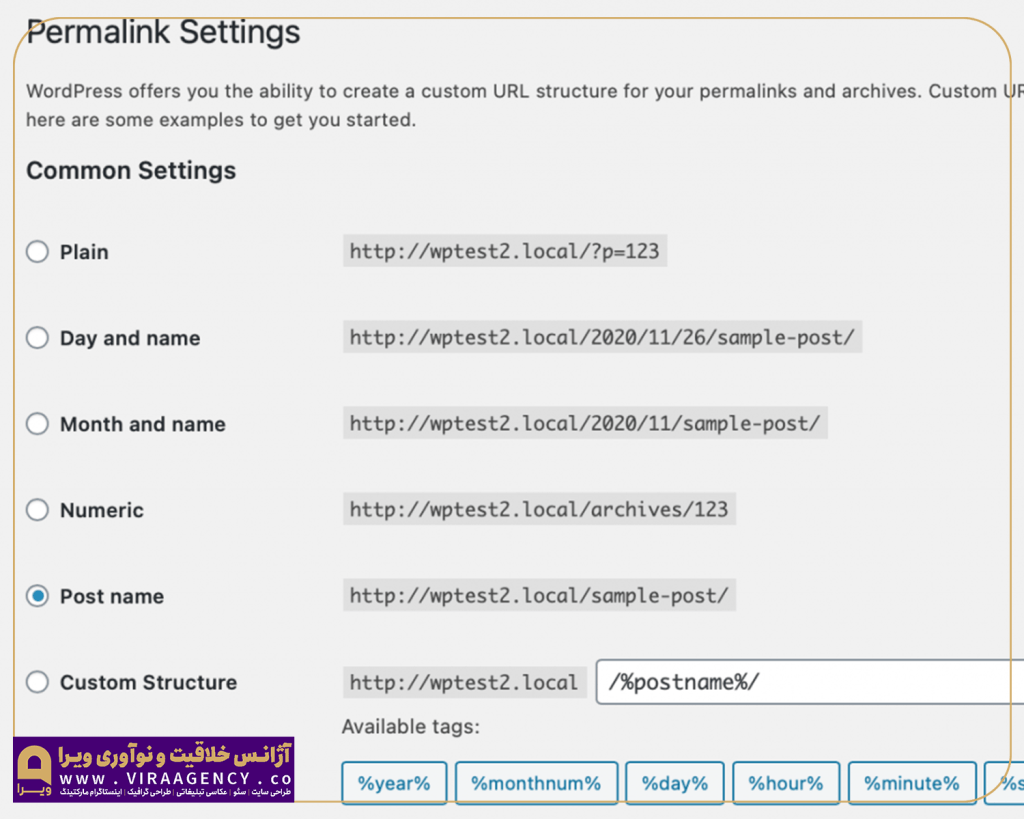Click the Plain example URL code
The image size is (1024, 819).
point(504,252)
